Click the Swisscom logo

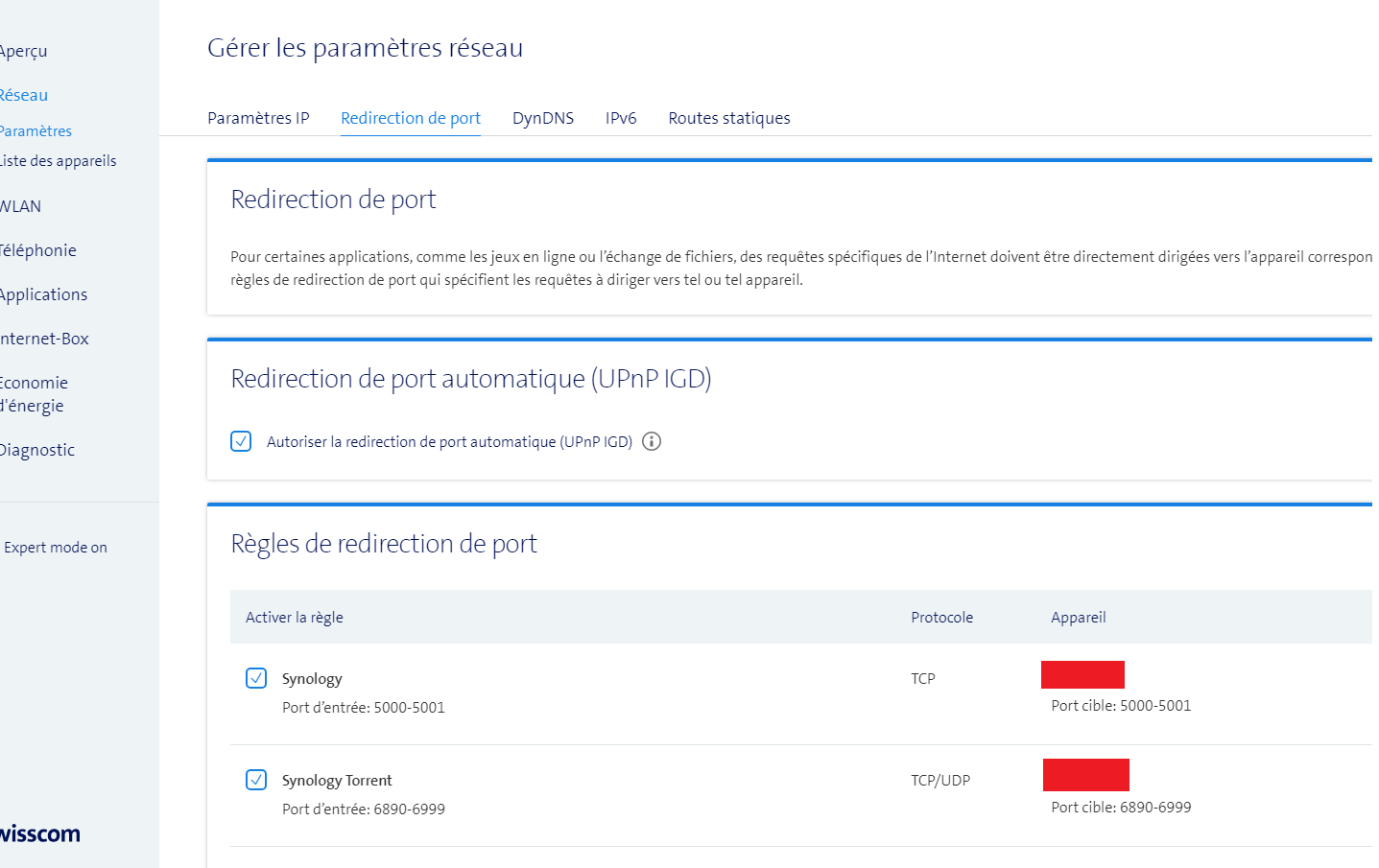click(39, 833)
